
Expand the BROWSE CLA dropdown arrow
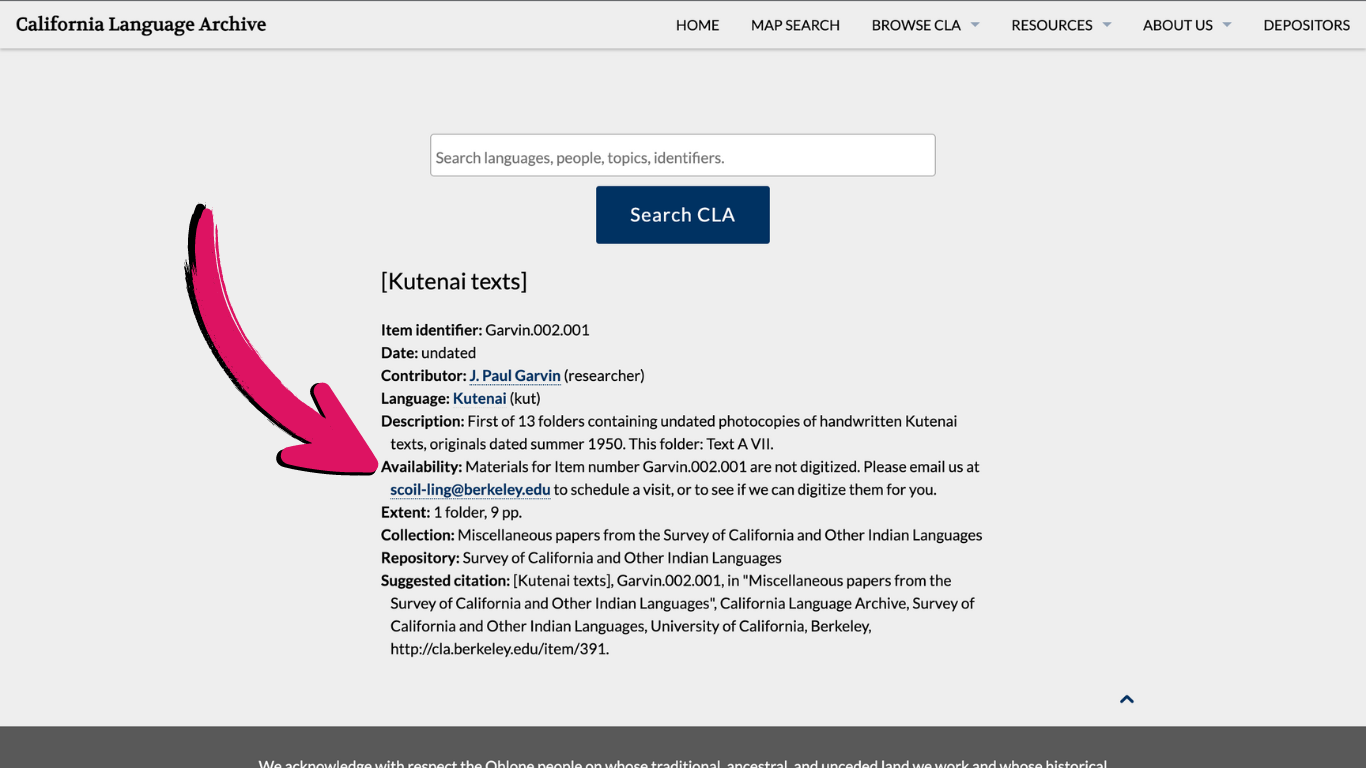point(975,25)
